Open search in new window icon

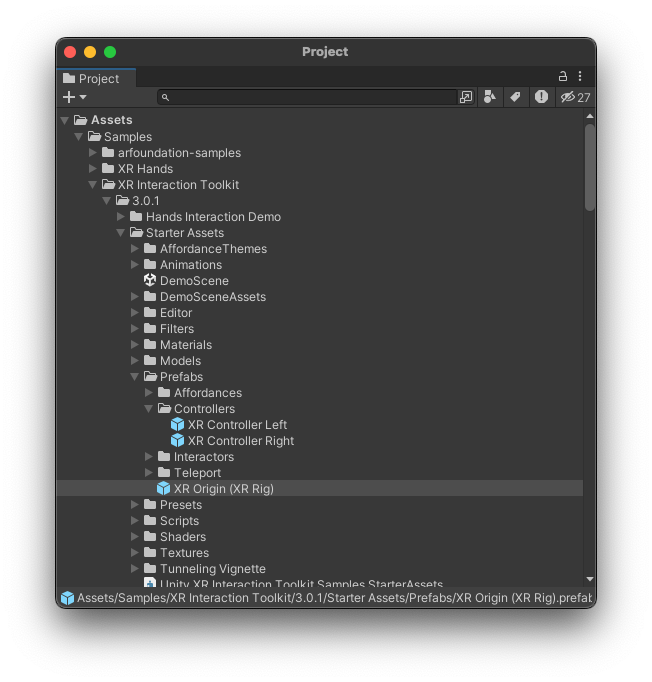pos(465,97)
